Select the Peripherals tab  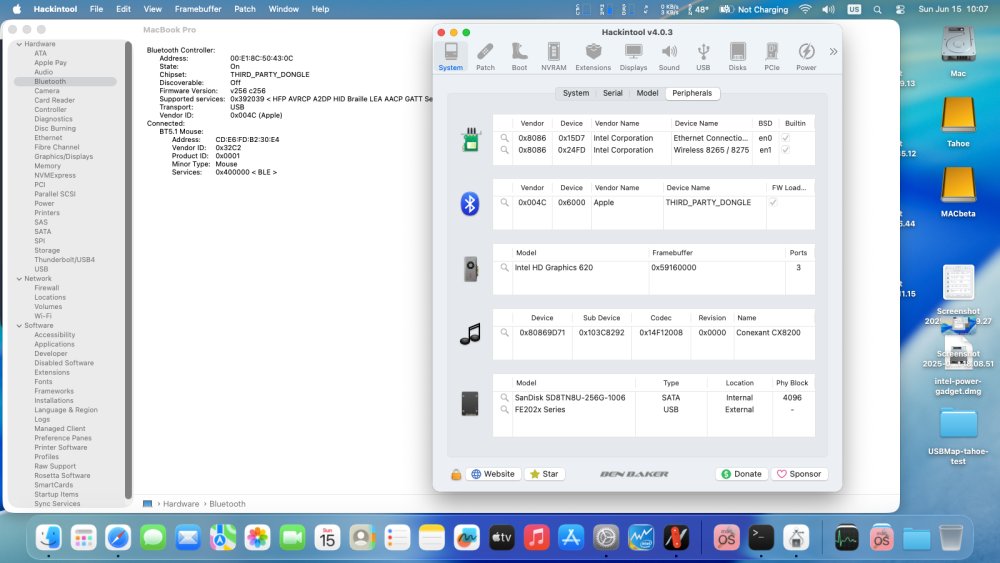692,93
